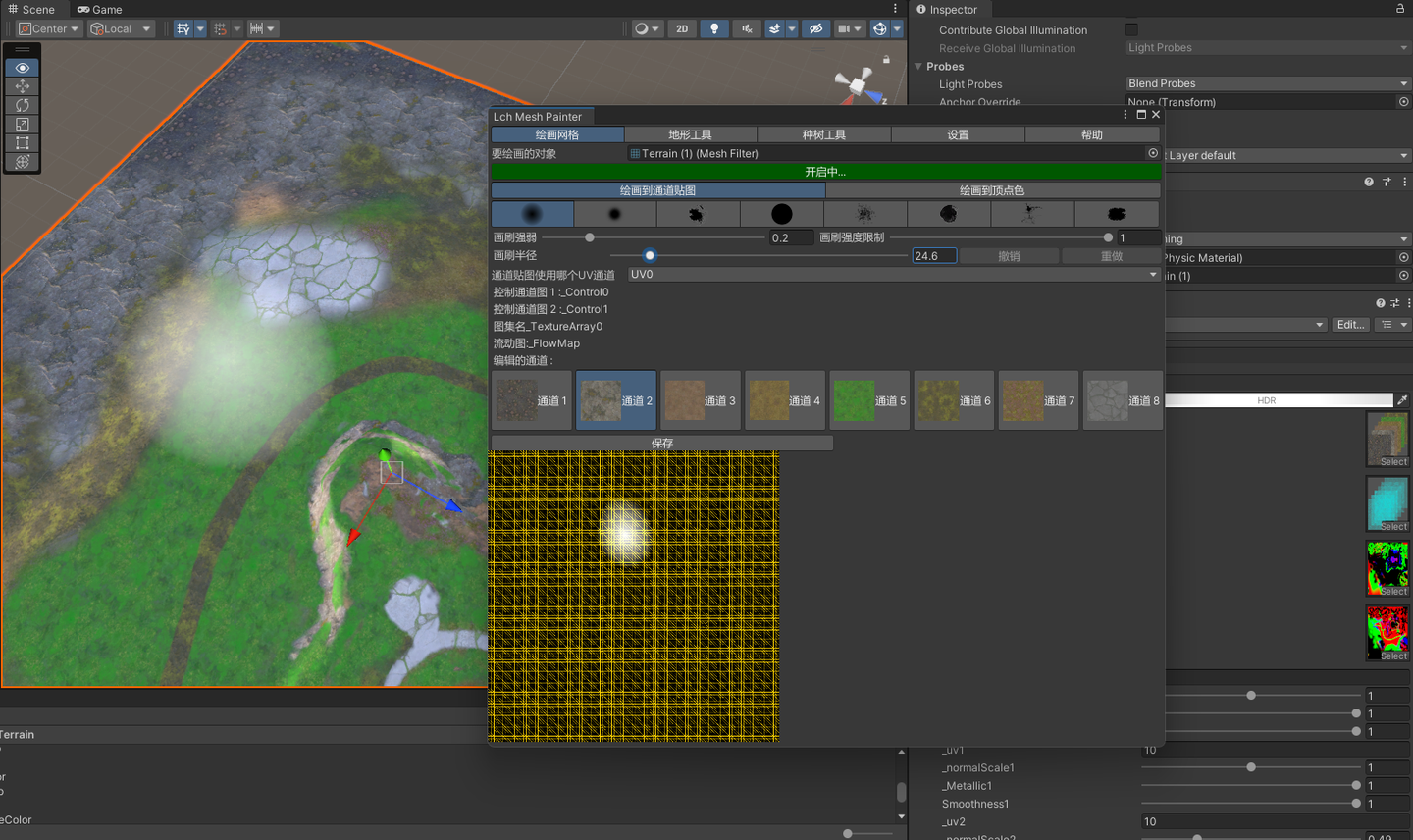Viewport: 1413px width, 840px height.
Task: Unmute scene audio via the speaker icon
Action: (x=747, y=28)
